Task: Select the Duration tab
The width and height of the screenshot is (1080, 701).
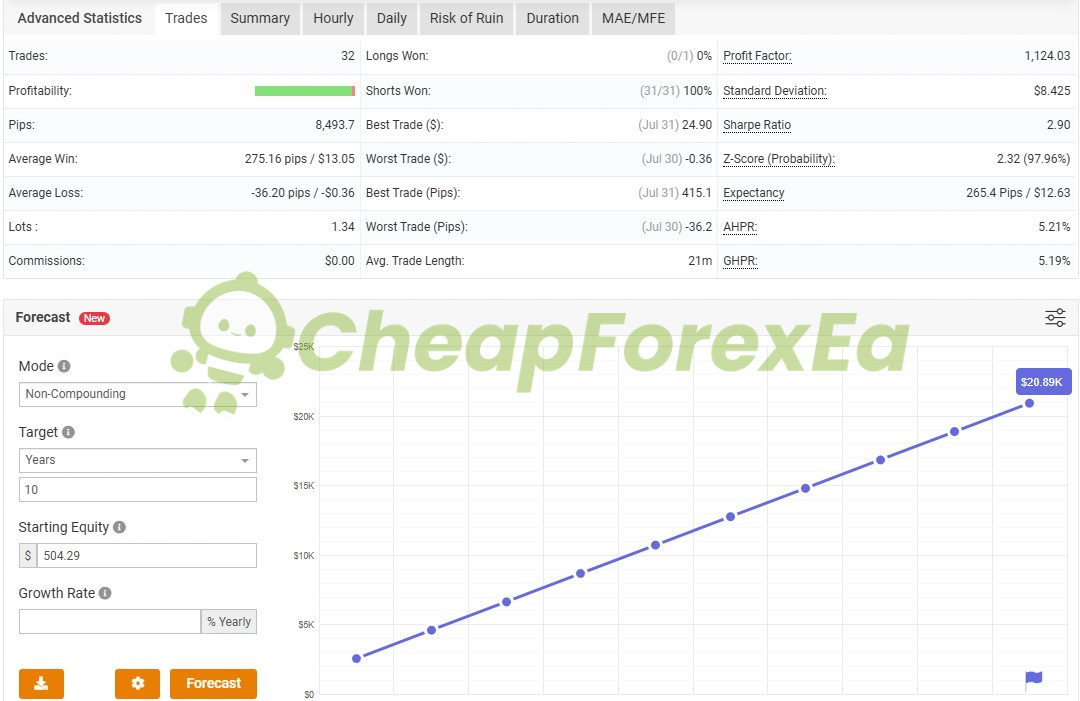Action: click(552, 19)
